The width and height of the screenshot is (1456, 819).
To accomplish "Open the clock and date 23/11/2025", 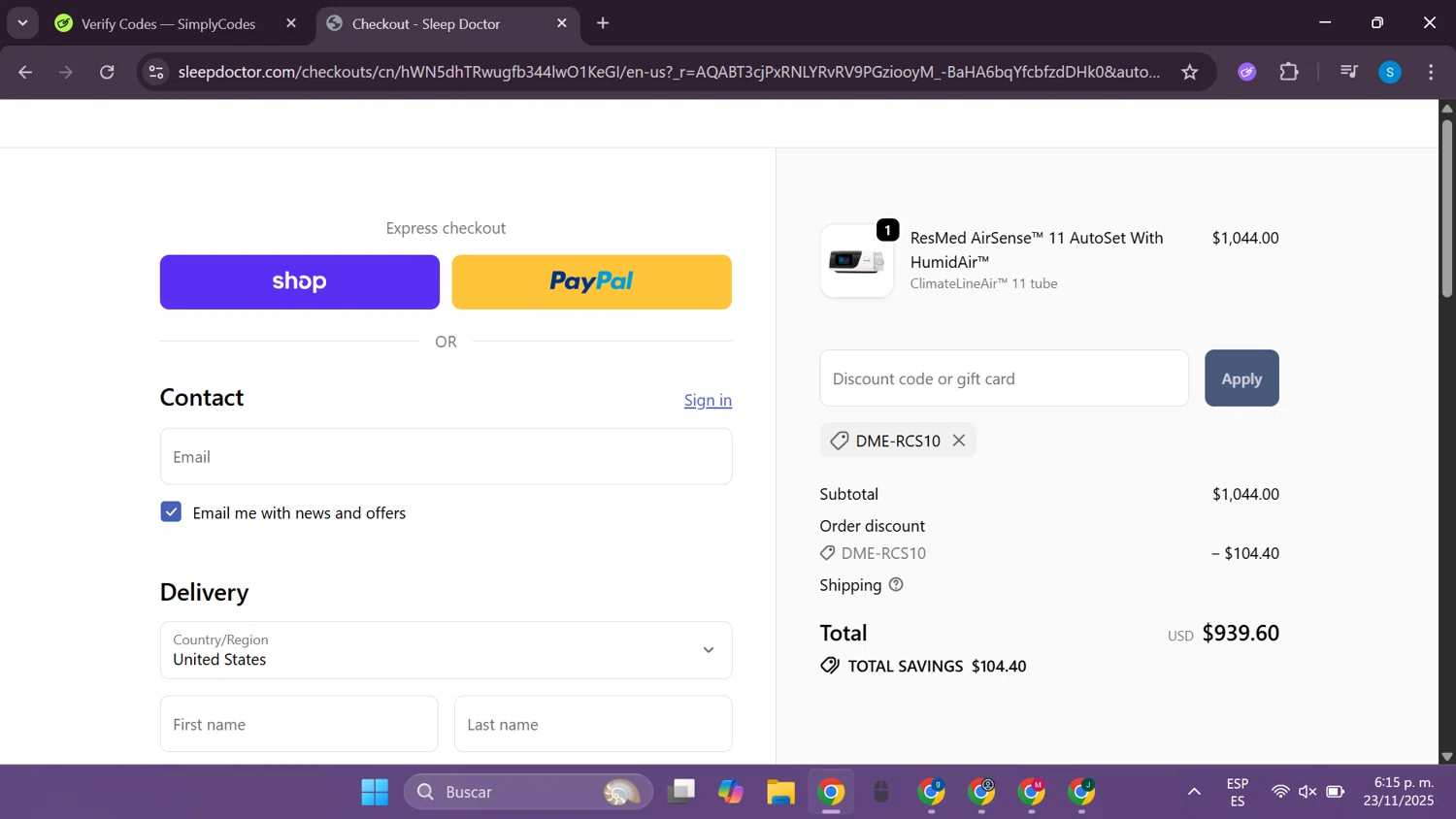I will click(x=1399, y=792).
